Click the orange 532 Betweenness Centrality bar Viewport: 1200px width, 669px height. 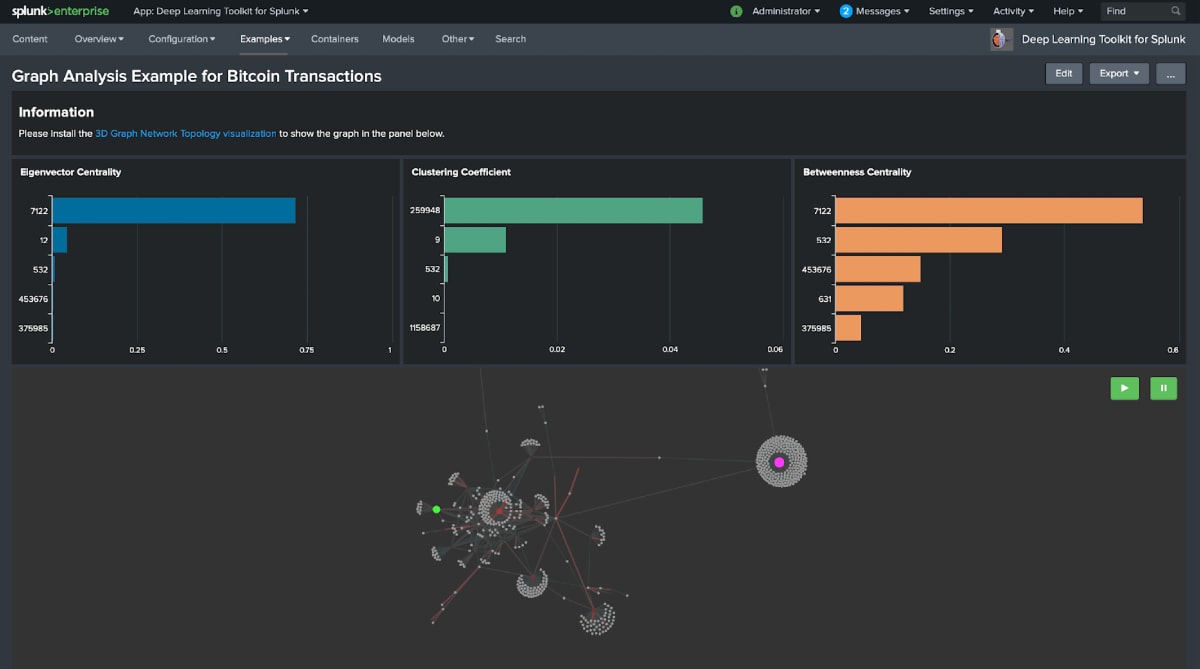[919, 240]
